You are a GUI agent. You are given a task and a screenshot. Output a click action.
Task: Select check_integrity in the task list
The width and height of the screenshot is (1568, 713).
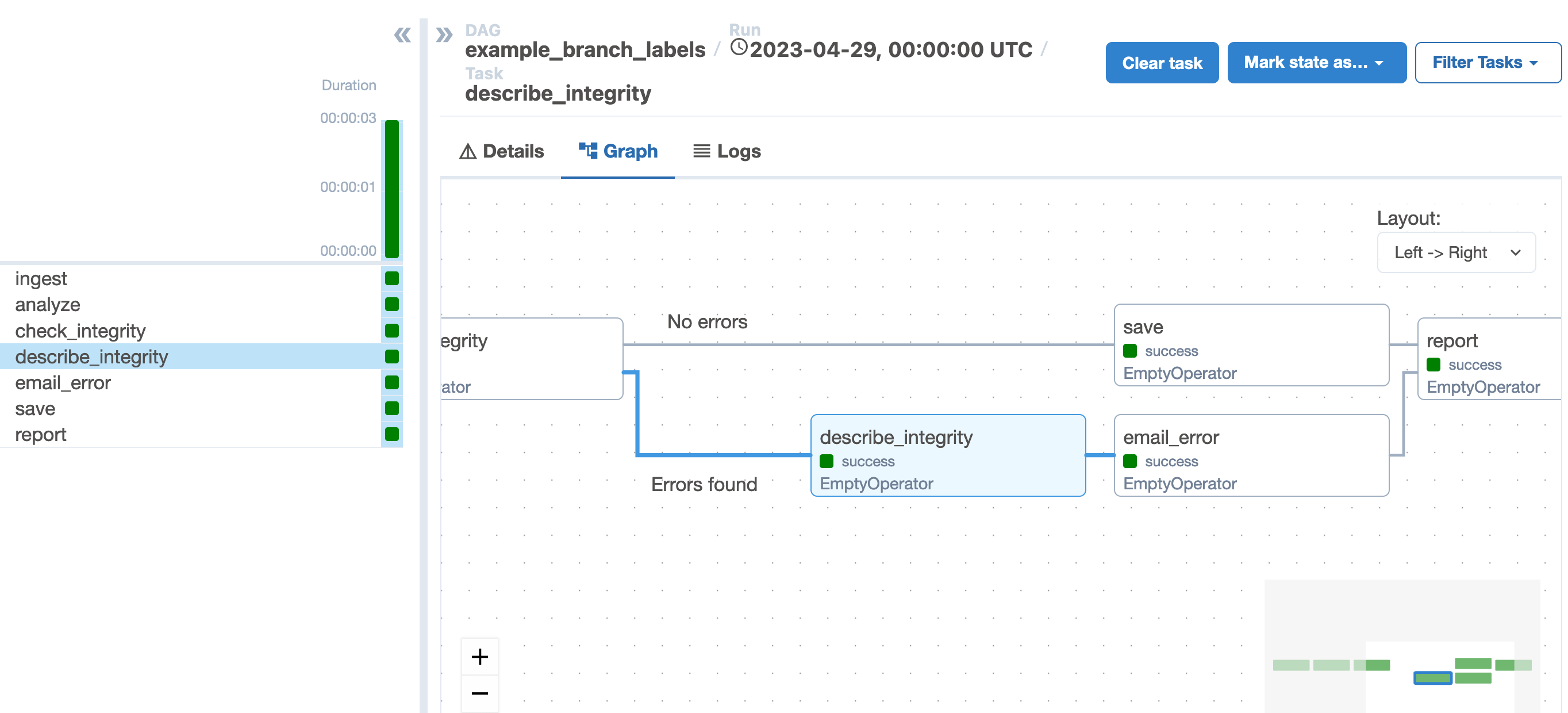[80, 331]
